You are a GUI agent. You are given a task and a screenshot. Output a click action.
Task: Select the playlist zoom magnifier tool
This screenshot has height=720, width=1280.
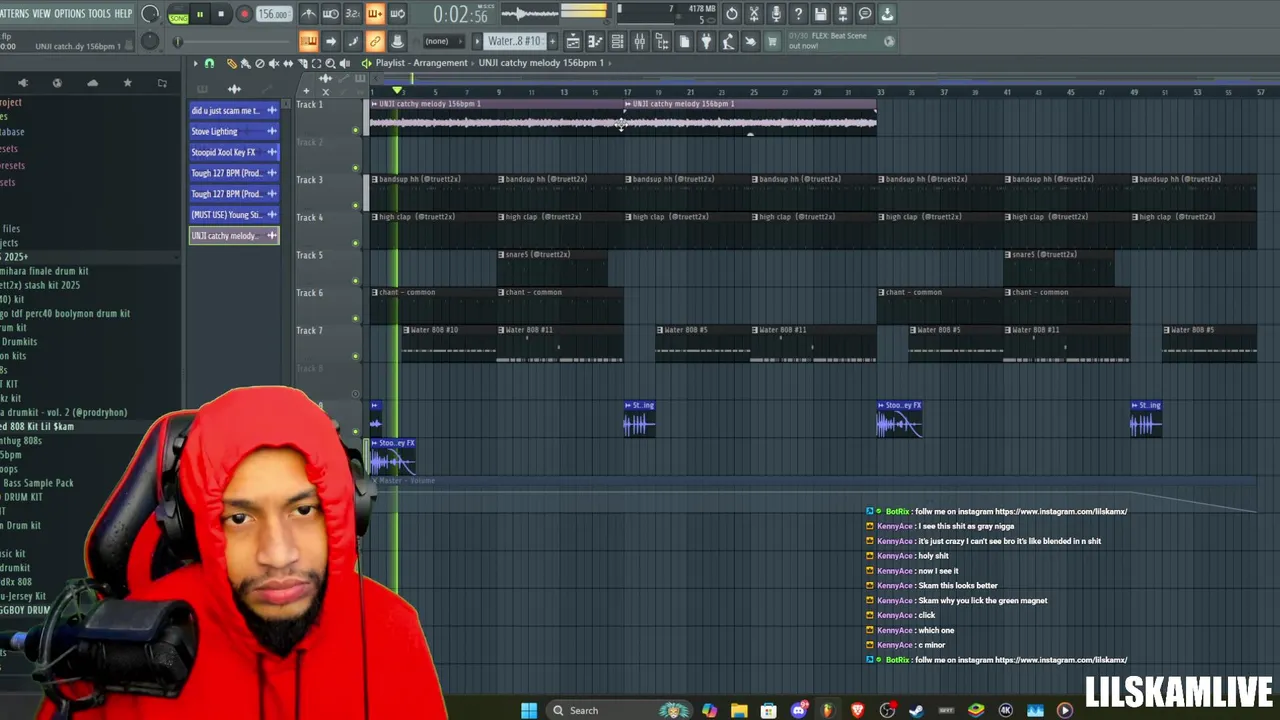(330, 63)
